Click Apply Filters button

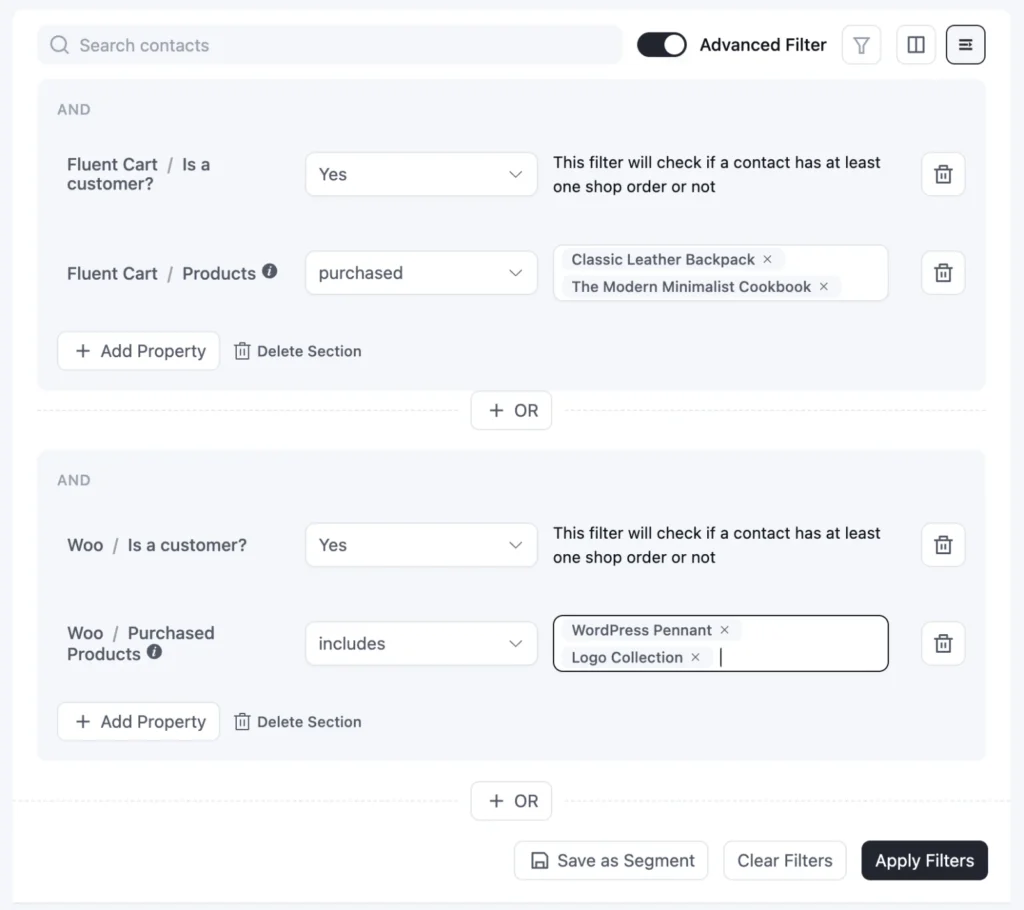pyautogui.click(x=925, y=860)
